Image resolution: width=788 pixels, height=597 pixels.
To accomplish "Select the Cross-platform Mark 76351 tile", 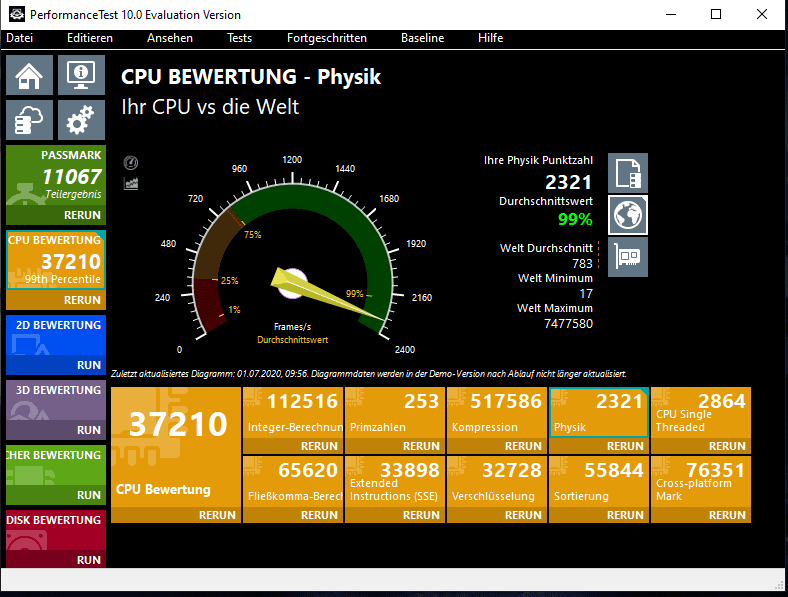I will (701, 481).
